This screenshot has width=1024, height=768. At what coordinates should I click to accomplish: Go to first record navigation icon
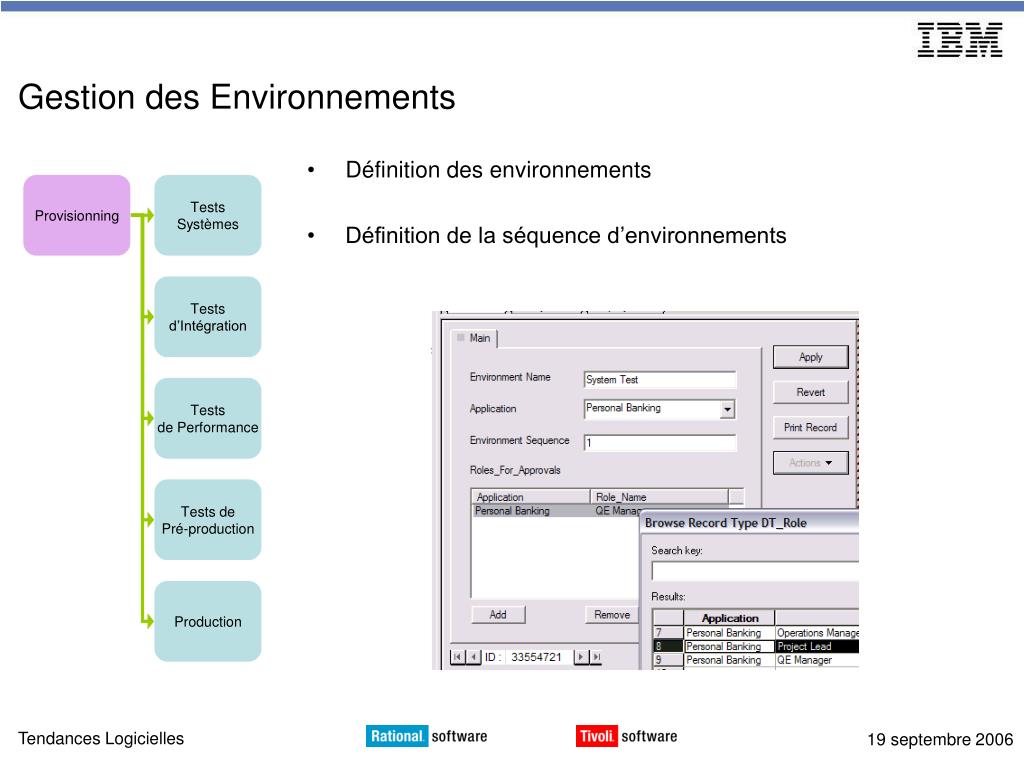point(458,657)
